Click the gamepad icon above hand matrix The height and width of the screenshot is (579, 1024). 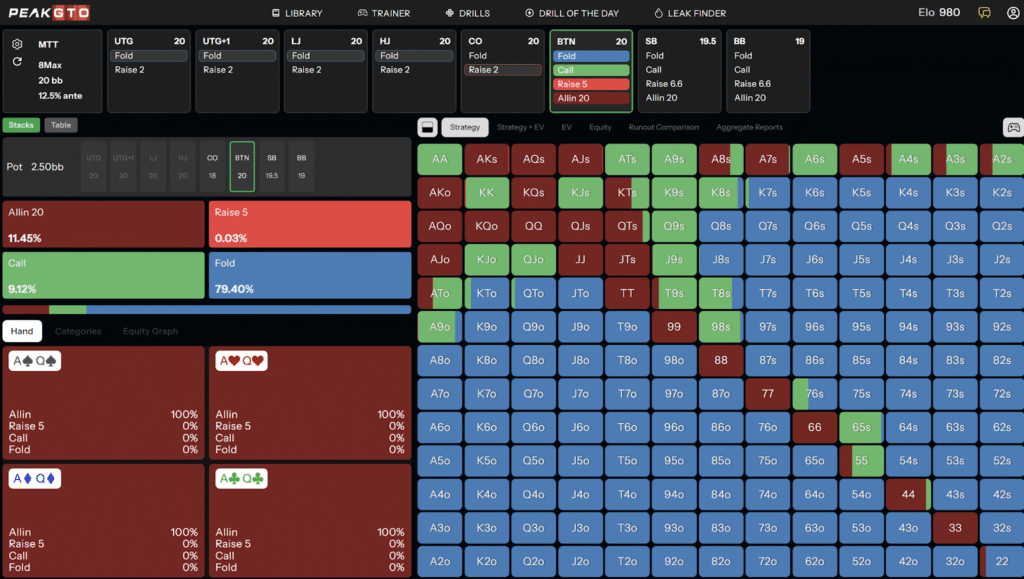pos(1012,127)
